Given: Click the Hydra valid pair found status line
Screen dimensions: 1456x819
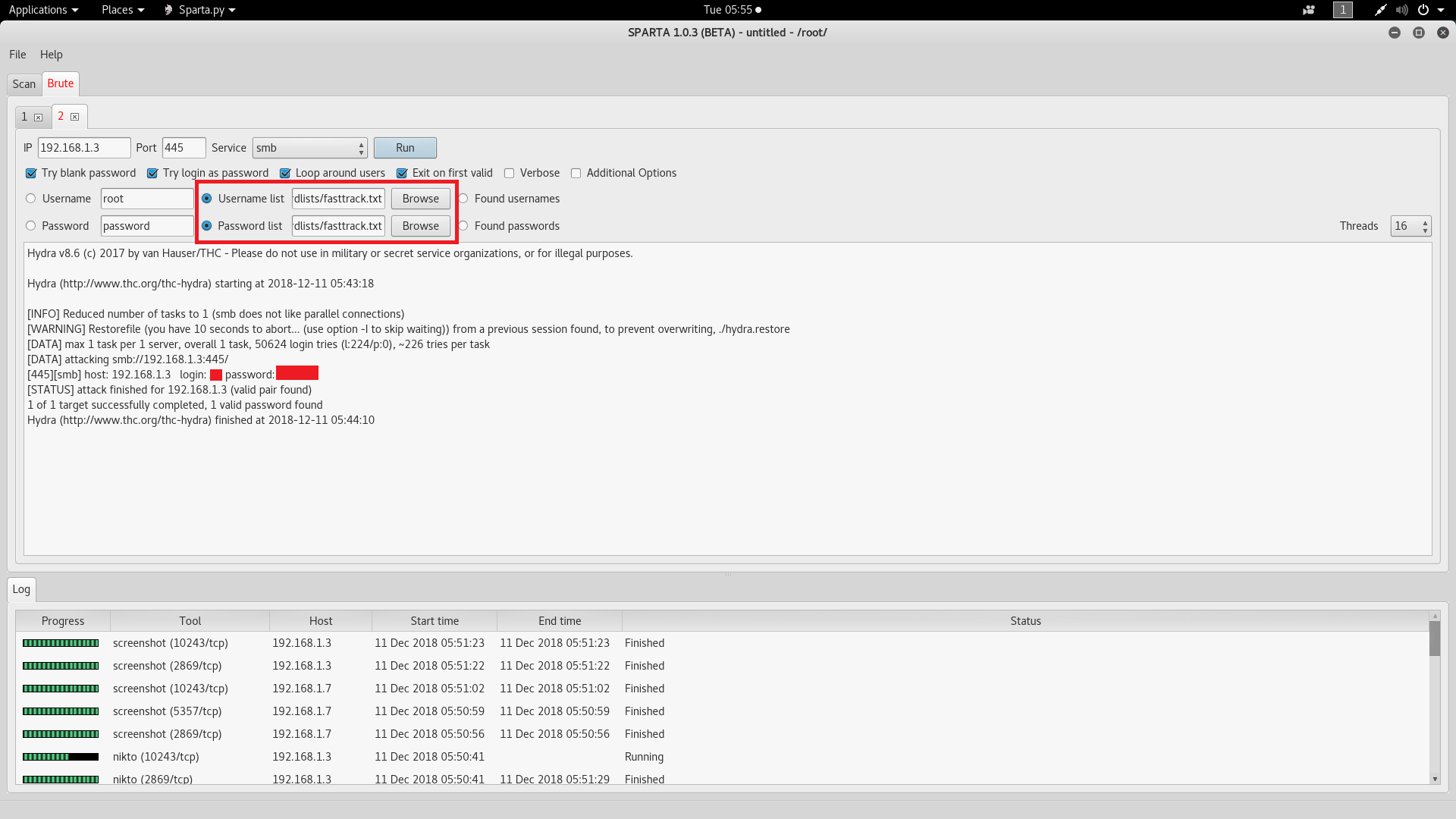Looking at the screenshot, I should [169, 390].
